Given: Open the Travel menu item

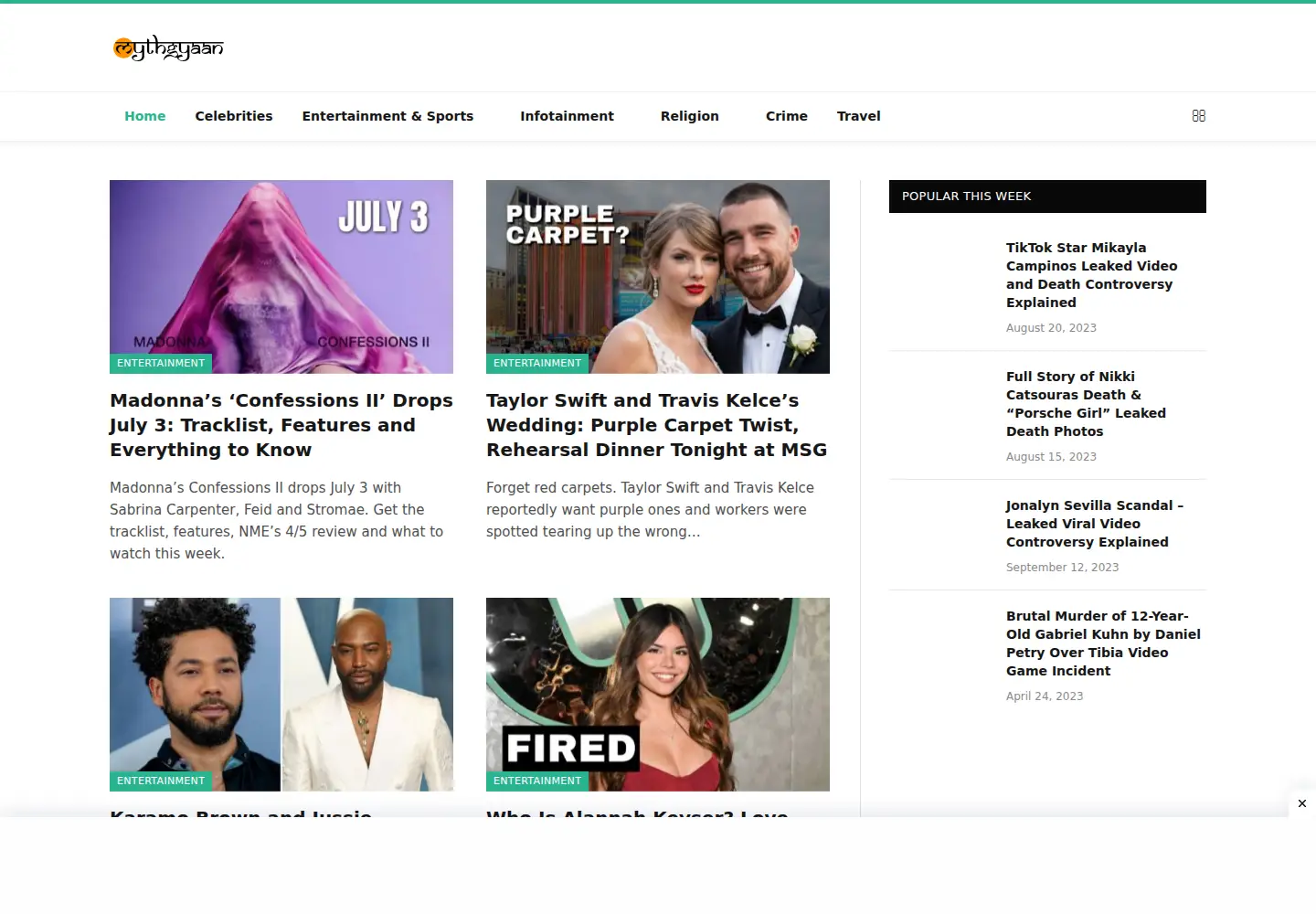Looking at the screenshot, I should click(x=859, y=116).
